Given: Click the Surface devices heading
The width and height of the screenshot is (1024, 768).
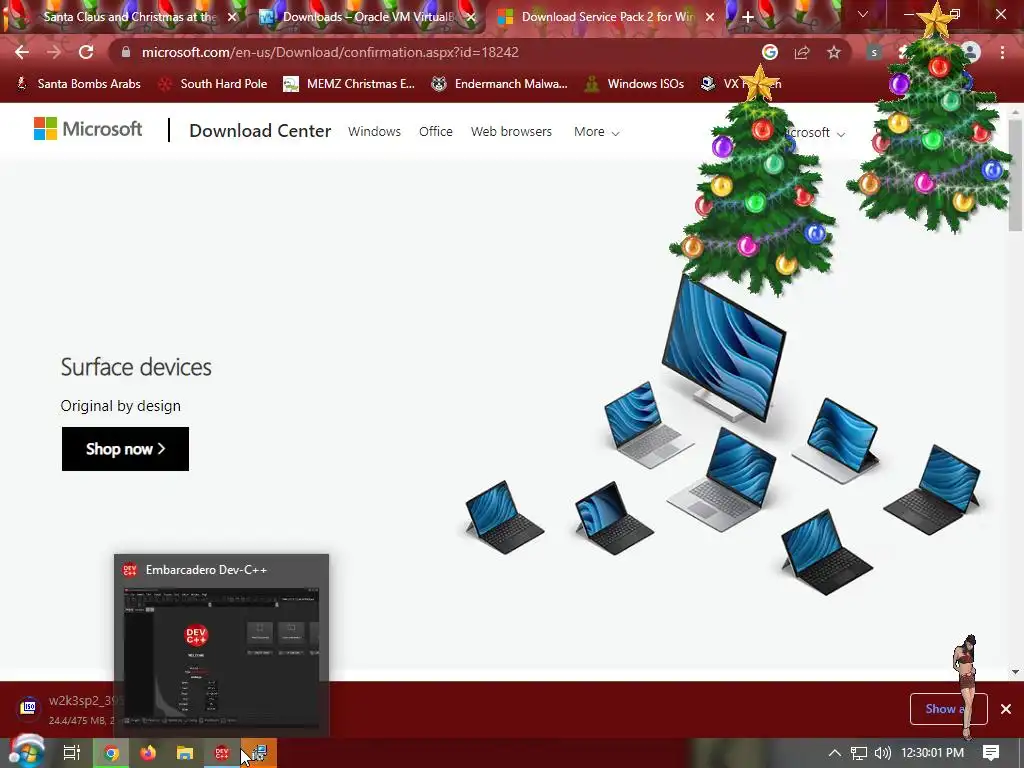Looking at the screenshot, I should (136, 367).
